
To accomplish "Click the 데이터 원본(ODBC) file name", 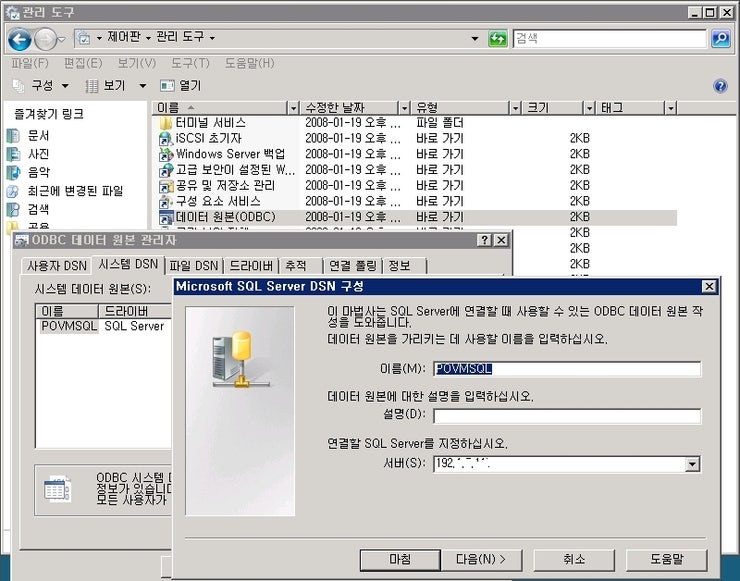I will pyautogui.click(x=225, y=217).
